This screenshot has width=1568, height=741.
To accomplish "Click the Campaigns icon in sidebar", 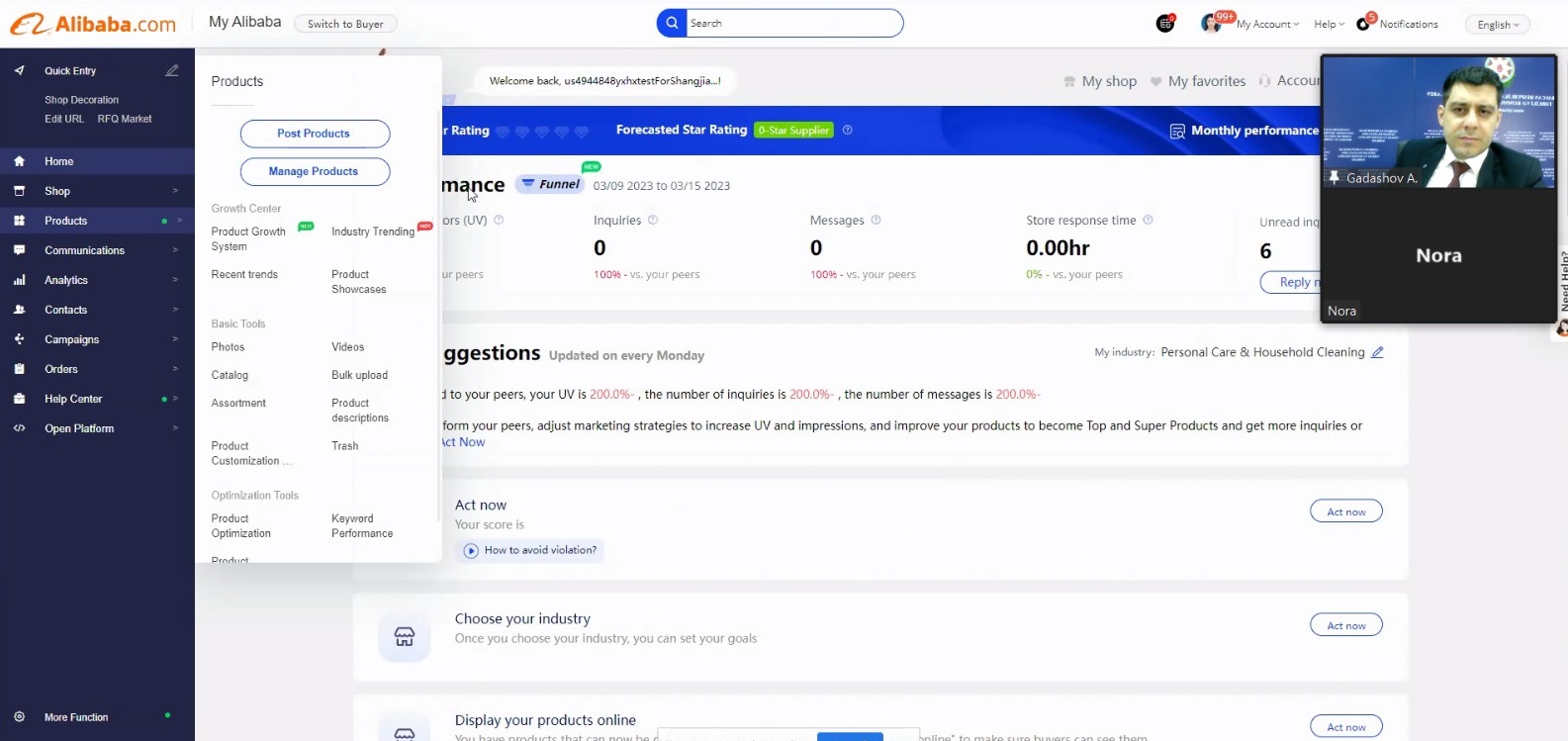I will click(19, 339).
